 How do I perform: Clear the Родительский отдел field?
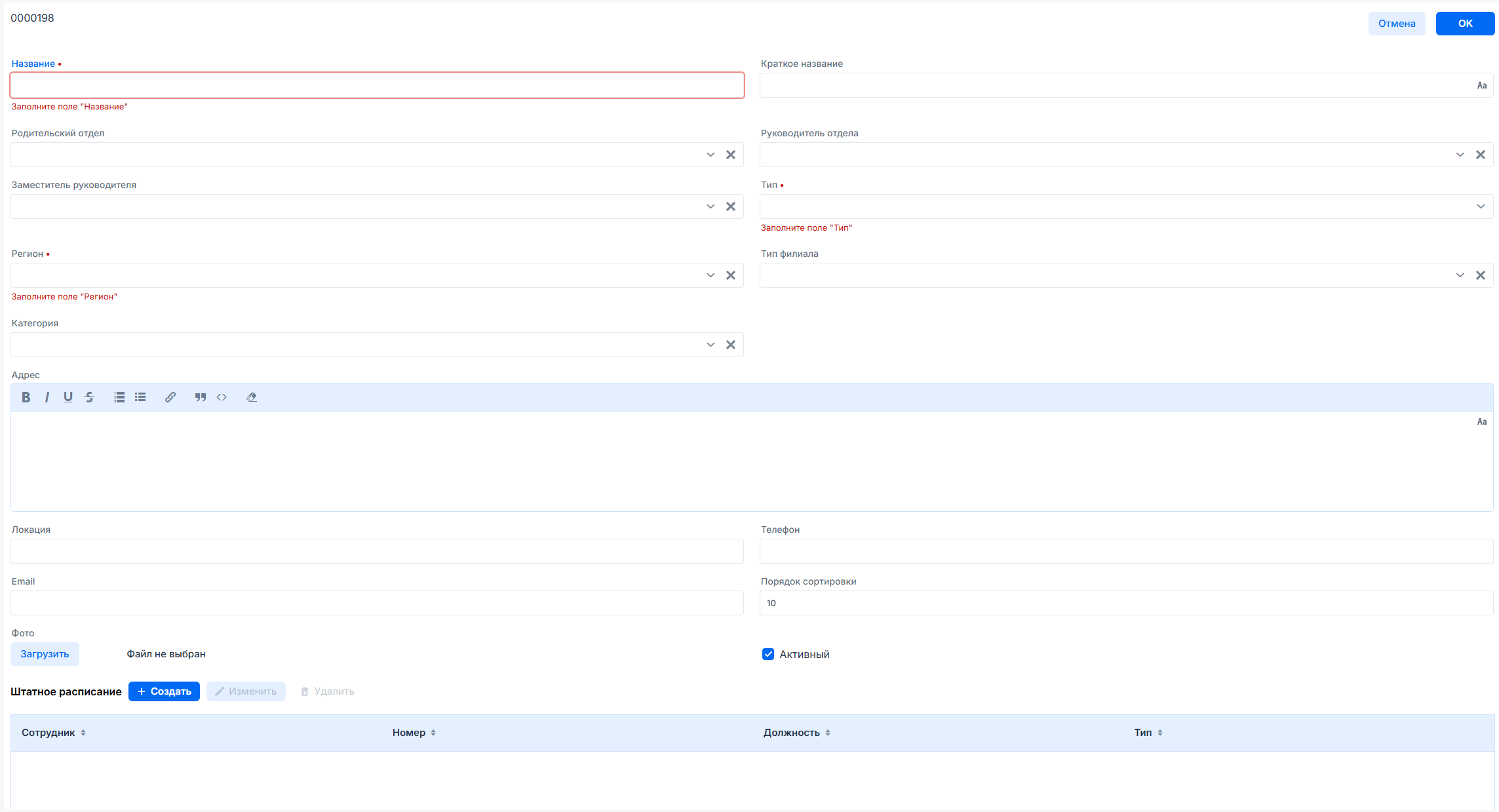point(731,155)
